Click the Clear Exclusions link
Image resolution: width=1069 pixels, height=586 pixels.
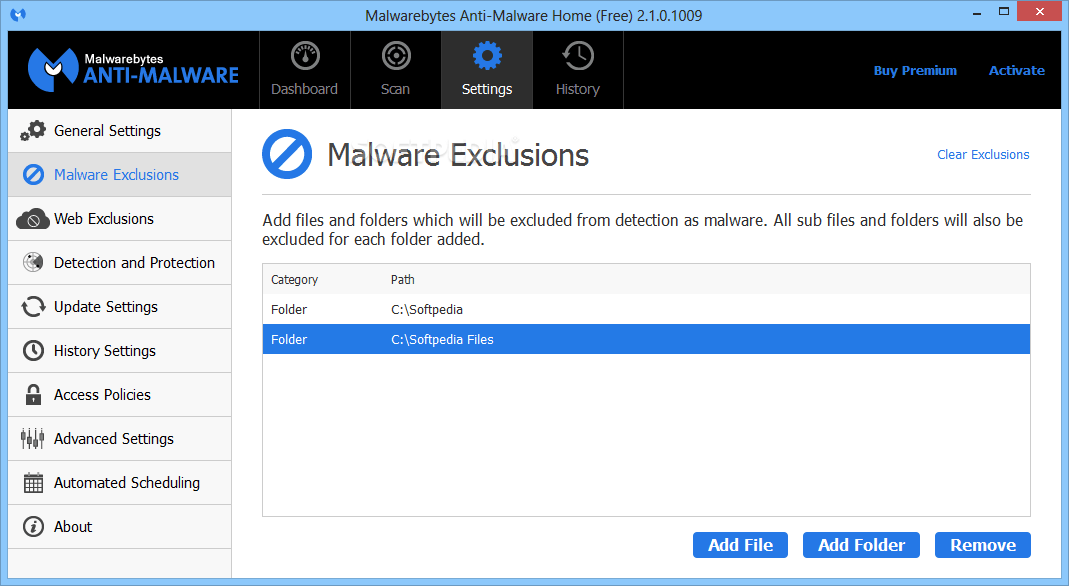pos(982,155)
